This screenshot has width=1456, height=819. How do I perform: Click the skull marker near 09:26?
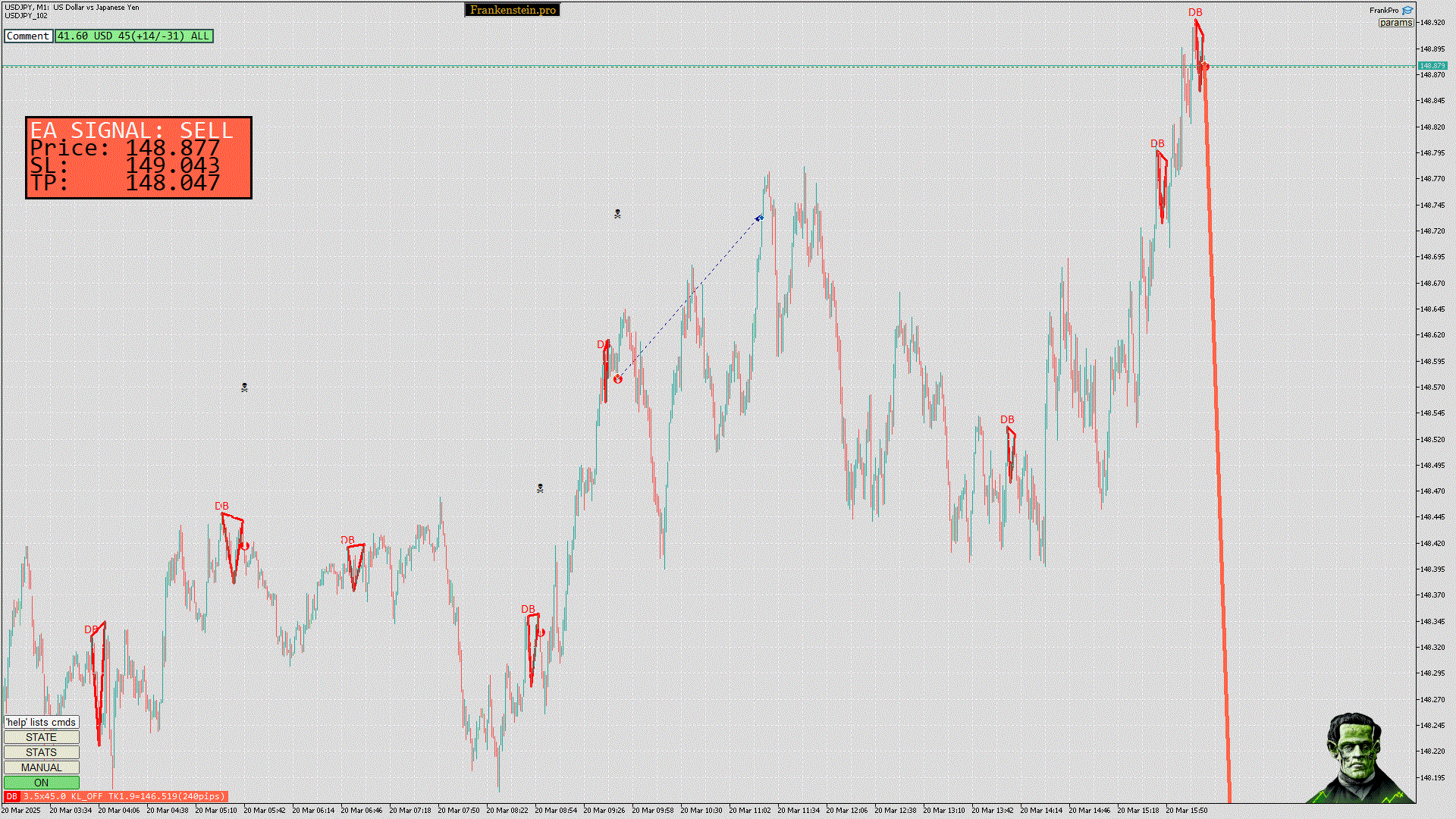click(x=617, y=215)
